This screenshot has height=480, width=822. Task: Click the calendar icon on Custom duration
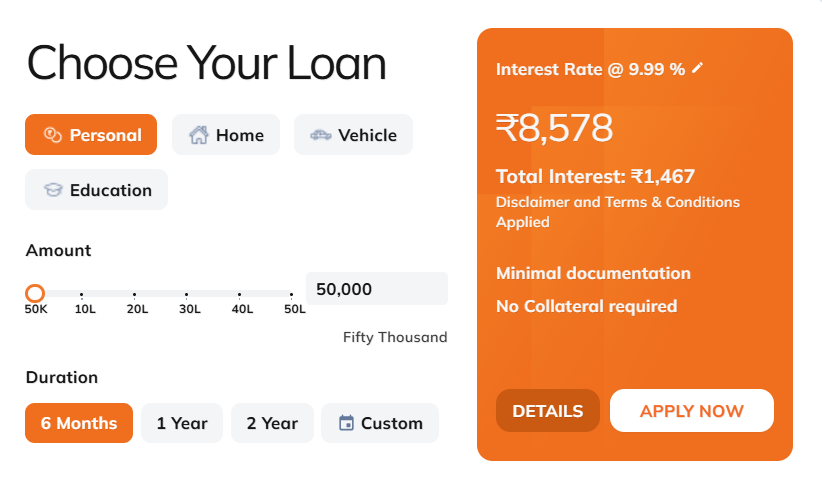346,423
